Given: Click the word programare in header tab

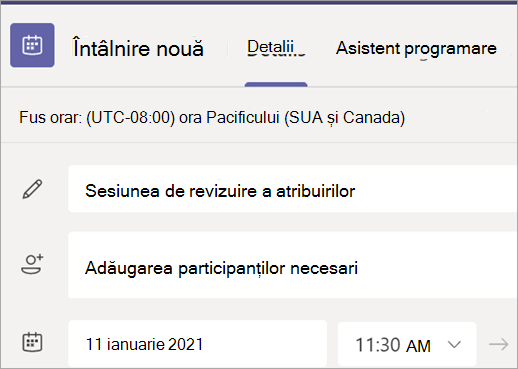Looking at the screenshot, I should point(451,49).
